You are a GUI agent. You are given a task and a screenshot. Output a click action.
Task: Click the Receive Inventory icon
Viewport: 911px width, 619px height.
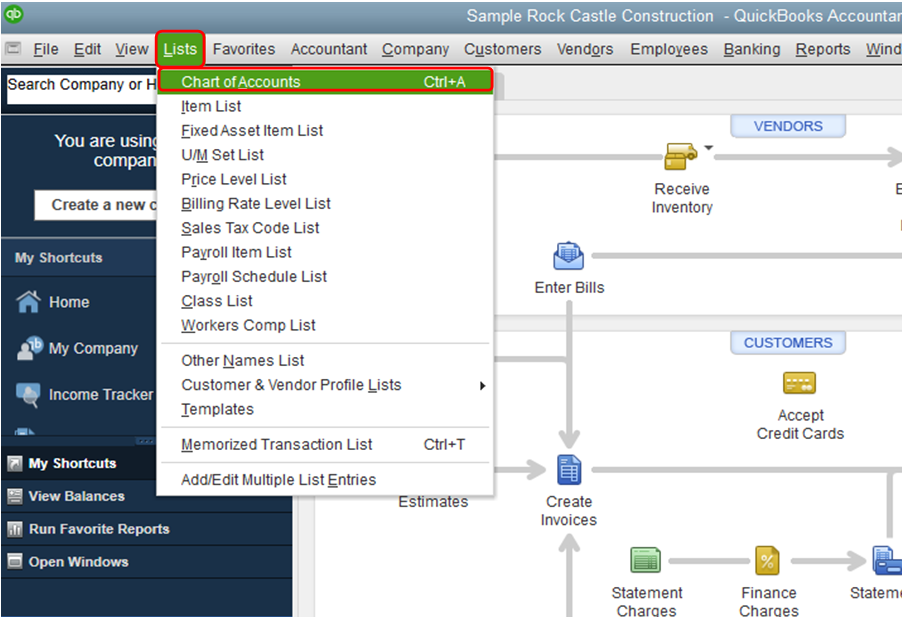coord(680,156)
